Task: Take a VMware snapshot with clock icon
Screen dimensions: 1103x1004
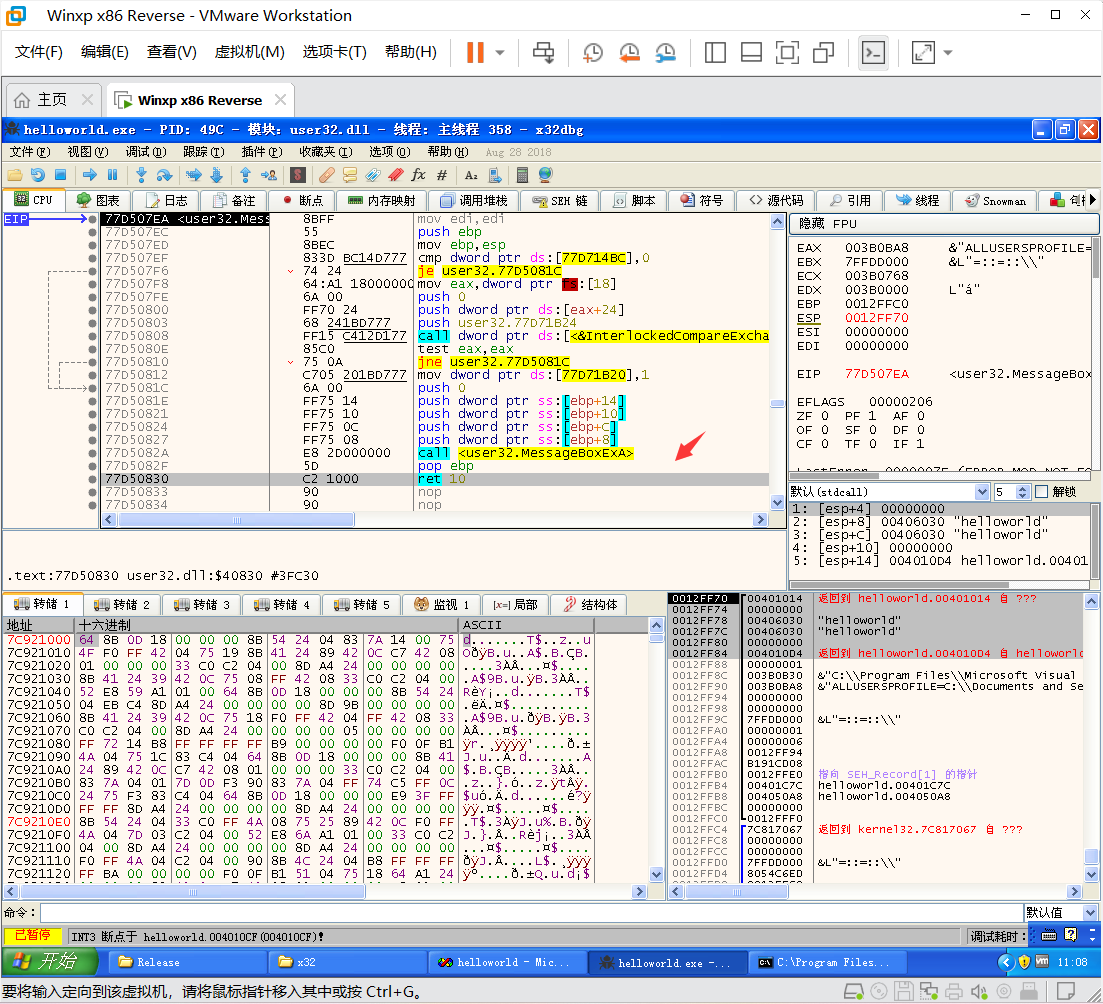Action: 592,52
